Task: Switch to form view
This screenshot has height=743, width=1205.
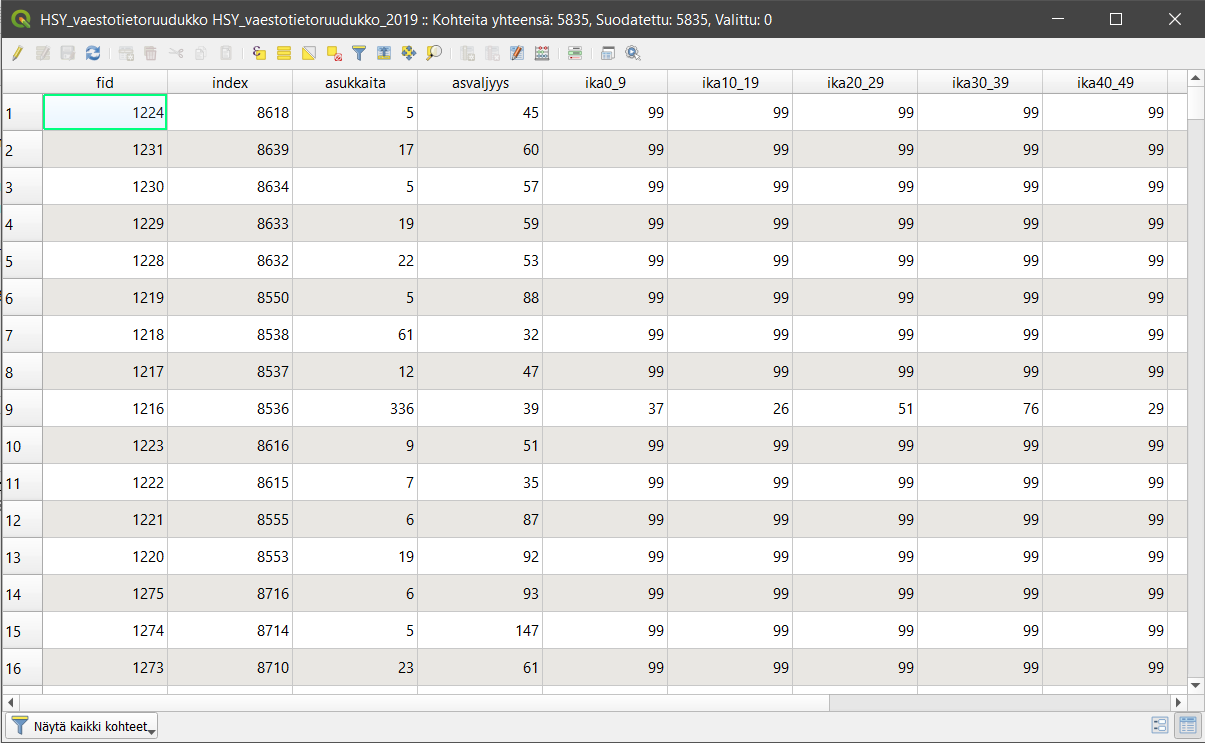Action: coord(1161,725)
